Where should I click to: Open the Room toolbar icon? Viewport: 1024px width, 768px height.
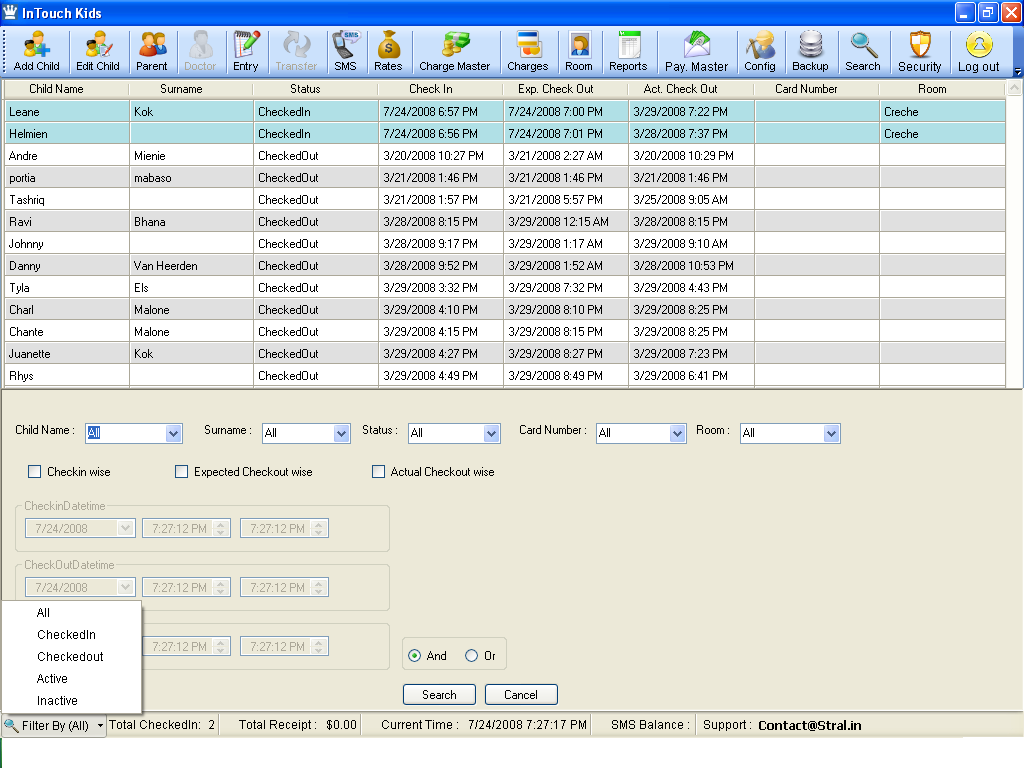[579, 51]
